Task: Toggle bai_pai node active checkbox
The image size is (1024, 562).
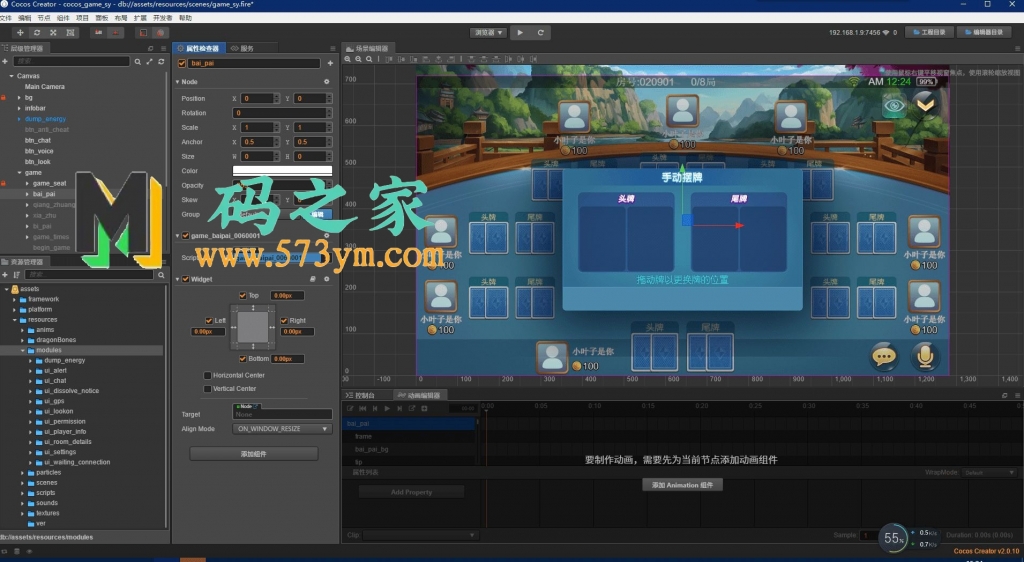Action: [182, 63]
